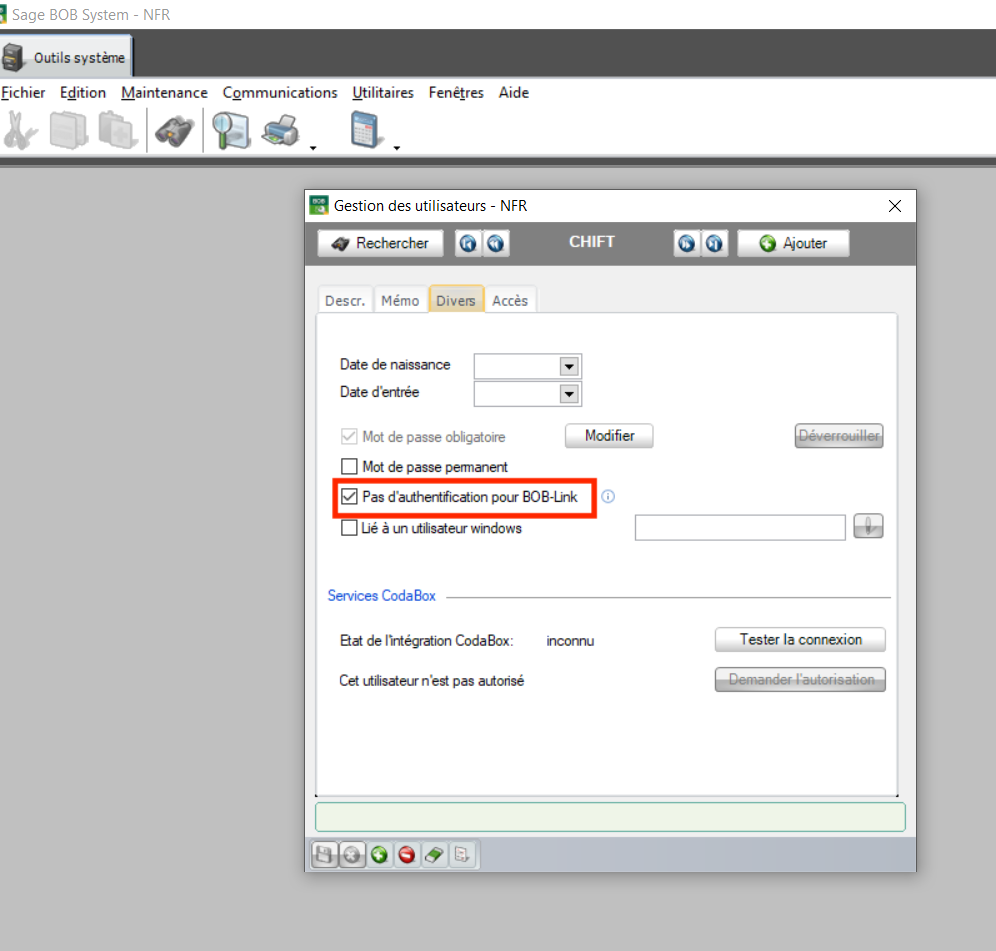Viewport: 996px width, 951px height.
Task: Click the Déverrouiller button
Action: coord(838,436)
